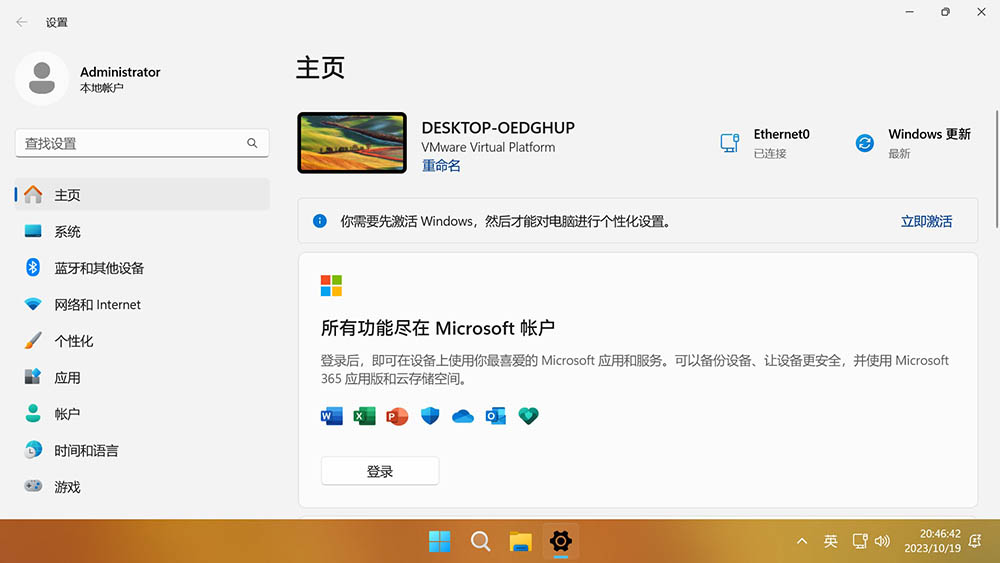Open 游戏 settings category
This screenshot has height=563, width=1000.
coord(142,487)
